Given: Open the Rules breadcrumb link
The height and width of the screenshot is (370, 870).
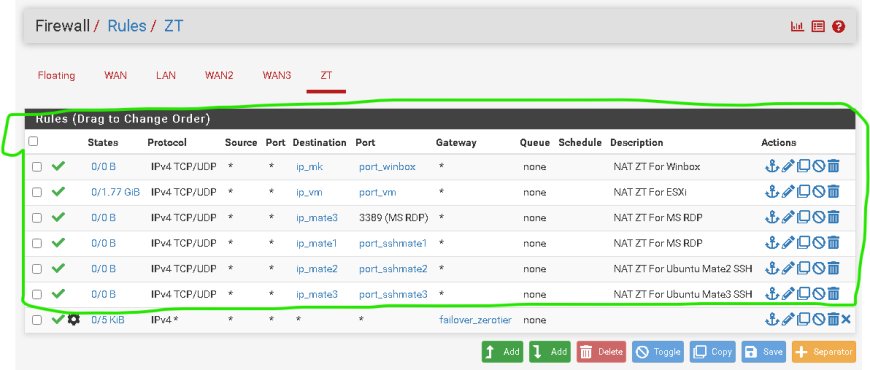Looking at the screenshot, I should click(127, 26).
